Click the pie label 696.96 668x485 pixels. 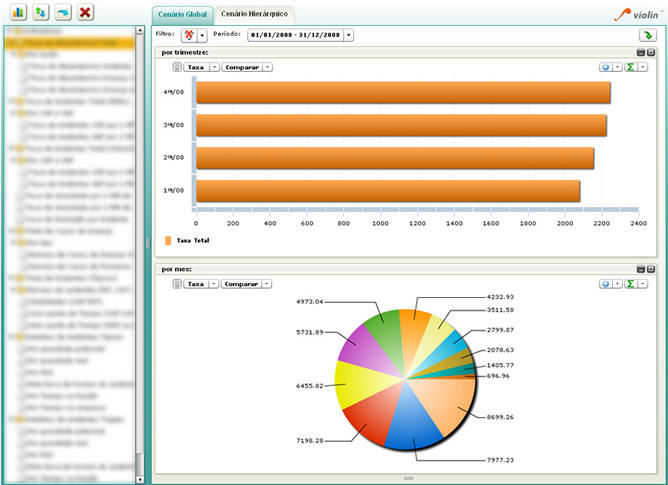tap(498, 376)
